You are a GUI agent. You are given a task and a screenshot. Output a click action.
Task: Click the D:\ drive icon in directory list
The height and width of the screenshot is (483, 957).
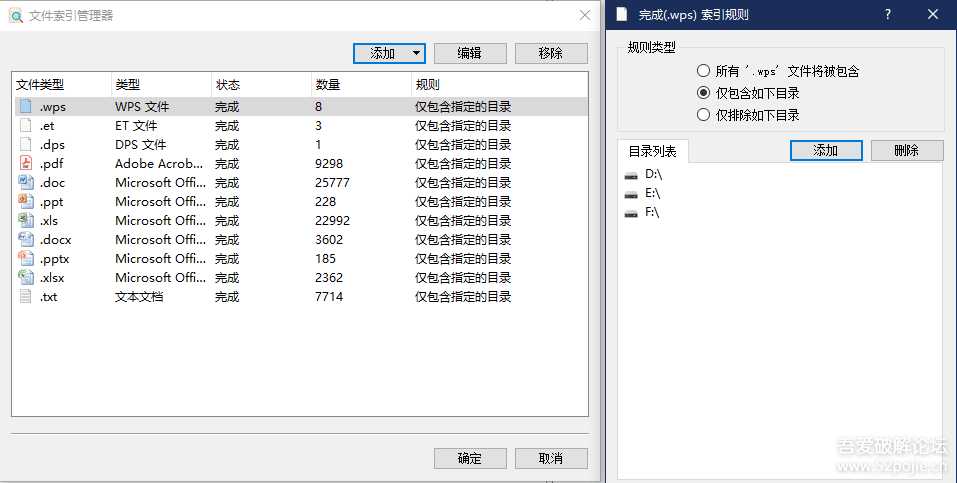point(631,174)
